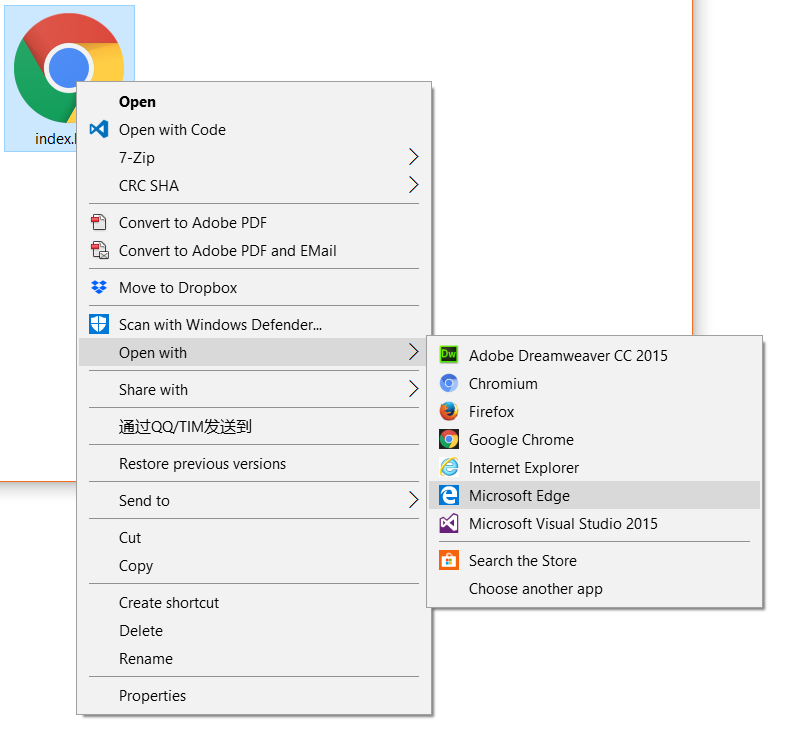Click the Firefox icon
The image size is (792, 744).
[449, 412]
